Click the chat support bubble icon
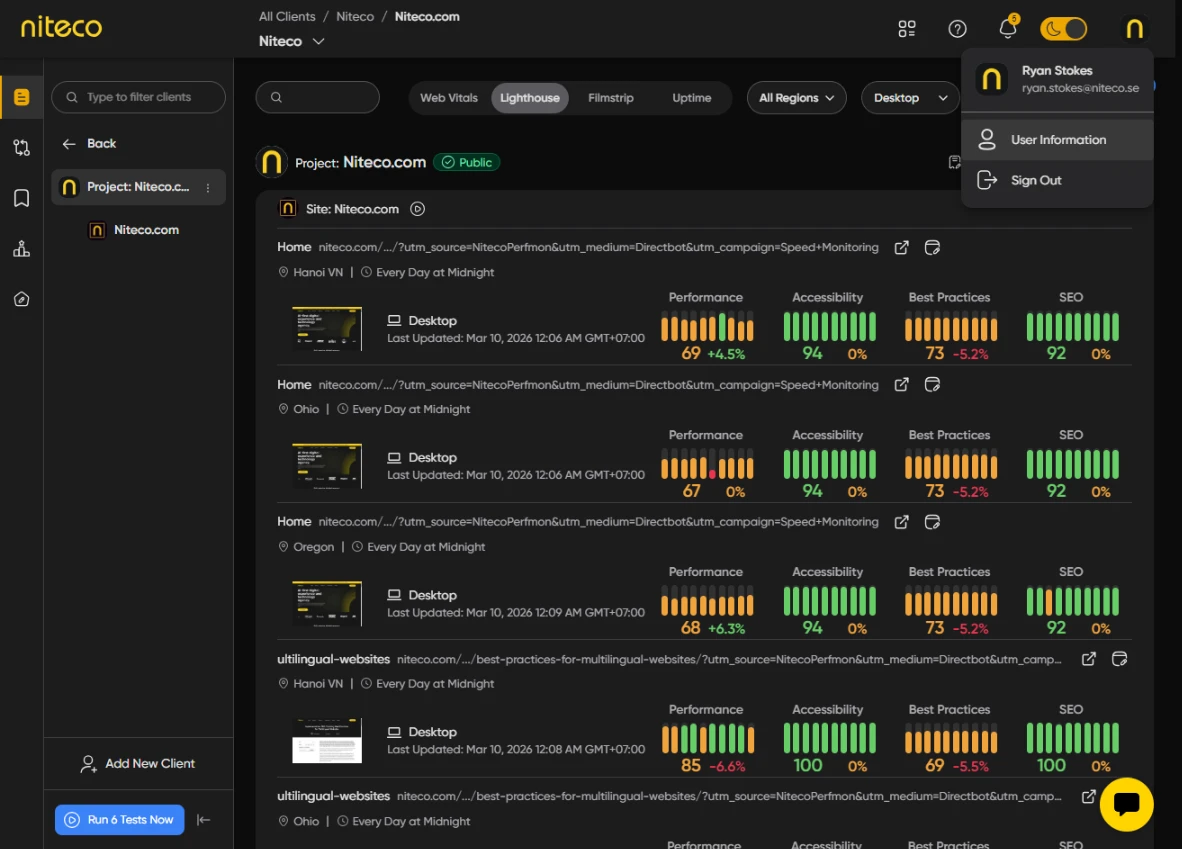Screen dimensions: 1182x849 [1126, 804]
